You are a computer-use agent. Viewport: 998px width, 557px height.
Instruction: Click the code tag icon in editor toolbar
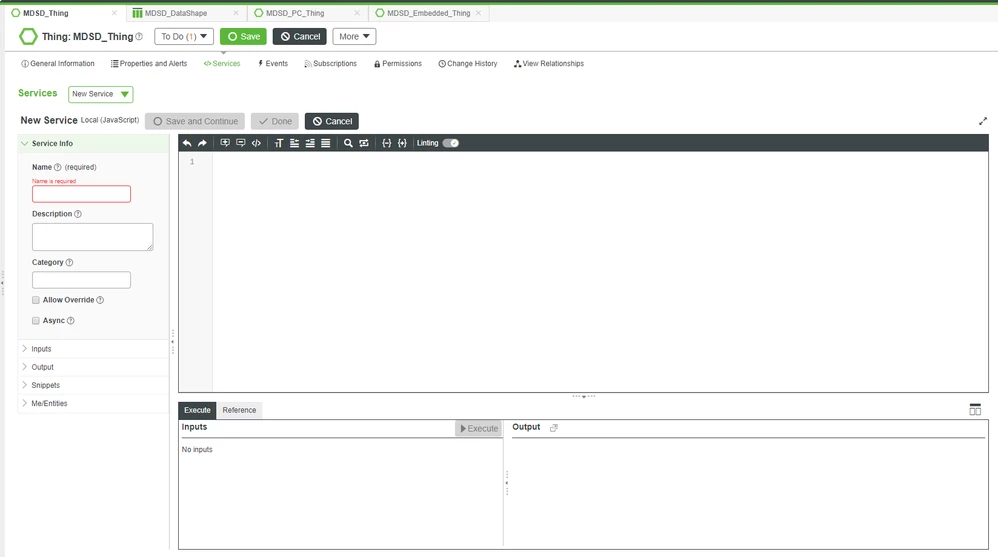click(x=256, y=143)
